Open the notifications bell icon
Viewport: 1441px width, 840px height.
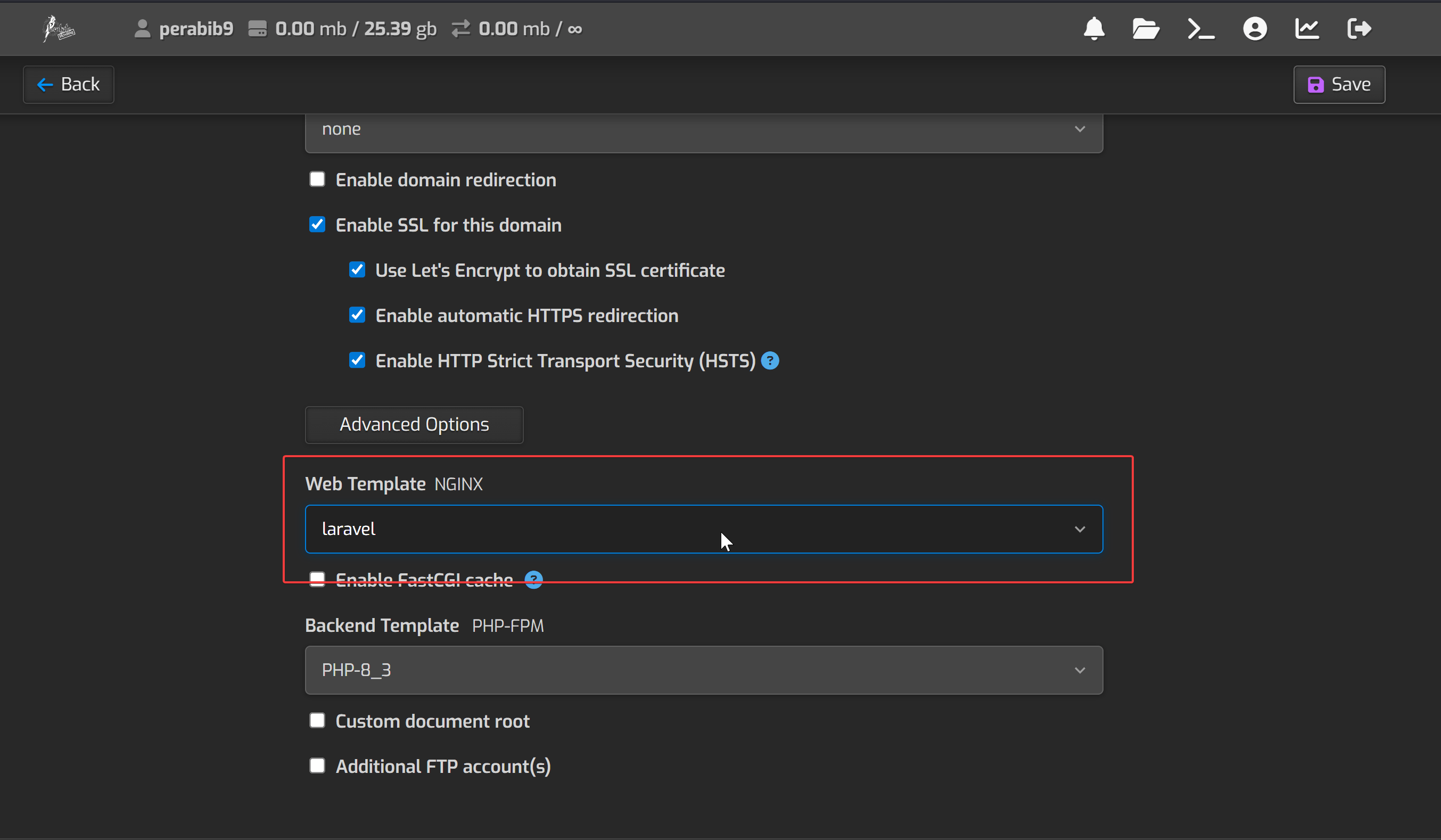coord(1094,29)
